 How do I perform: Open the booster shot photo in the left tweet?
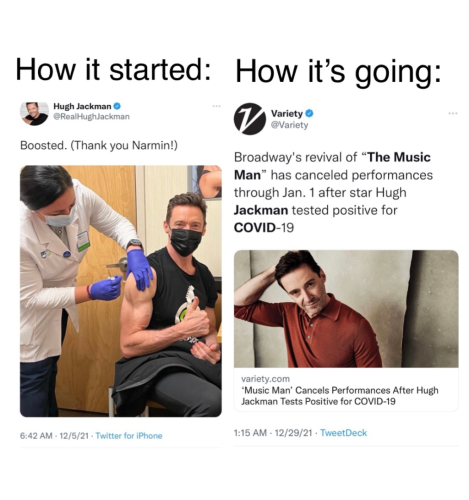click(121, 291)
